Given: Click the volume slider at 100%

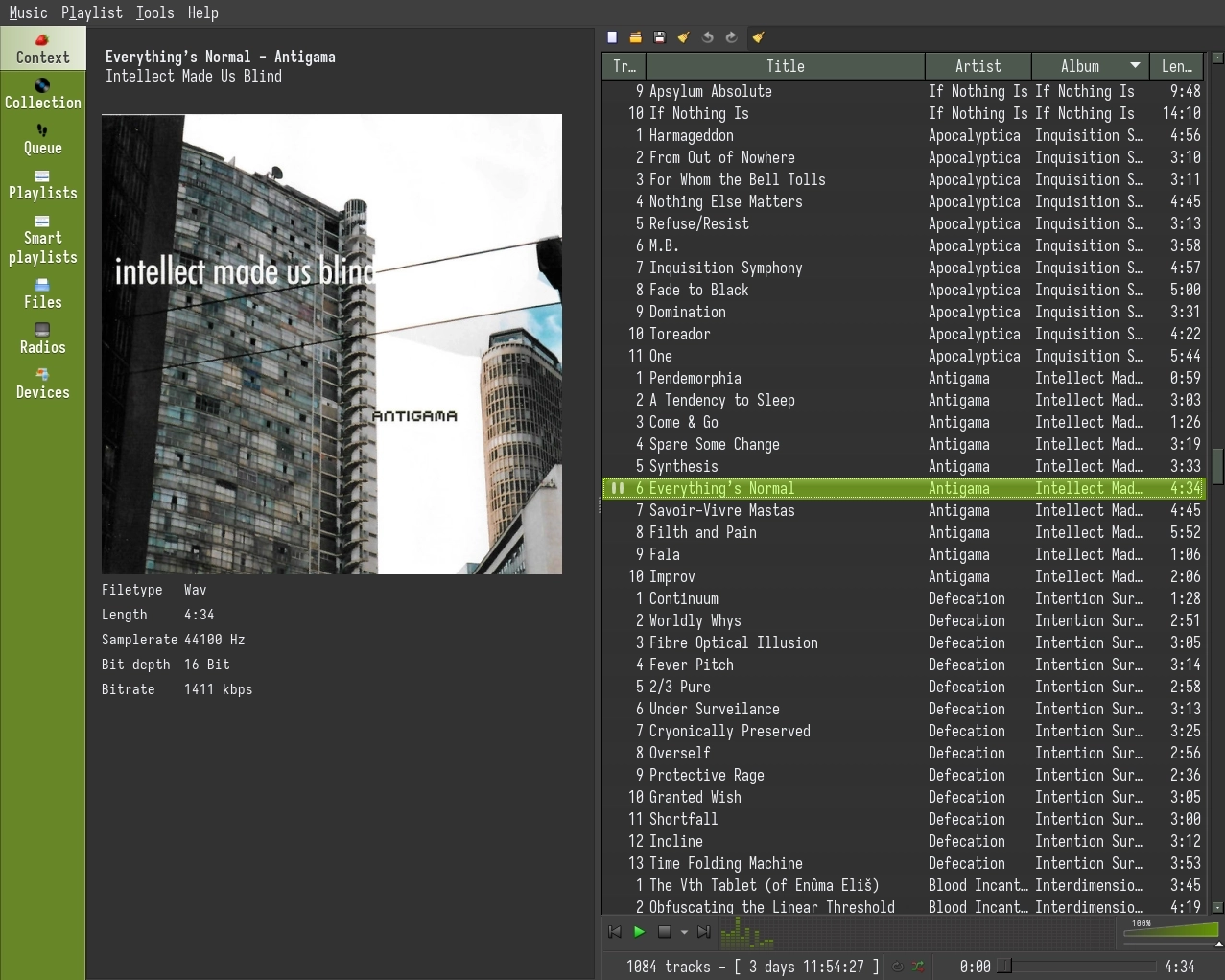Looking at the screenshot, I should point(1172,933).
